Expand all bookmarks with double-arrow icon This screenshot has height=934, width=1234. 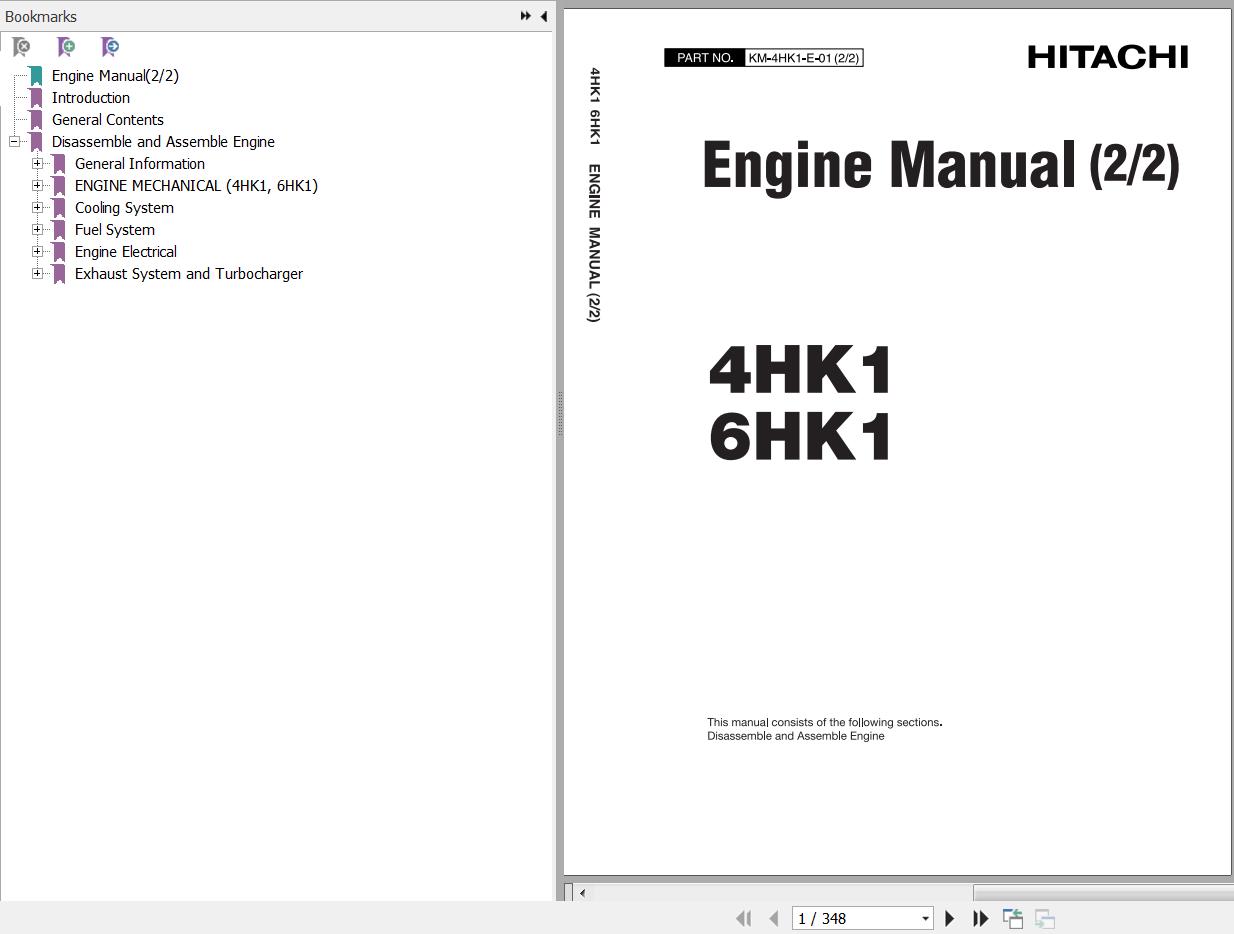coord(525,16)
